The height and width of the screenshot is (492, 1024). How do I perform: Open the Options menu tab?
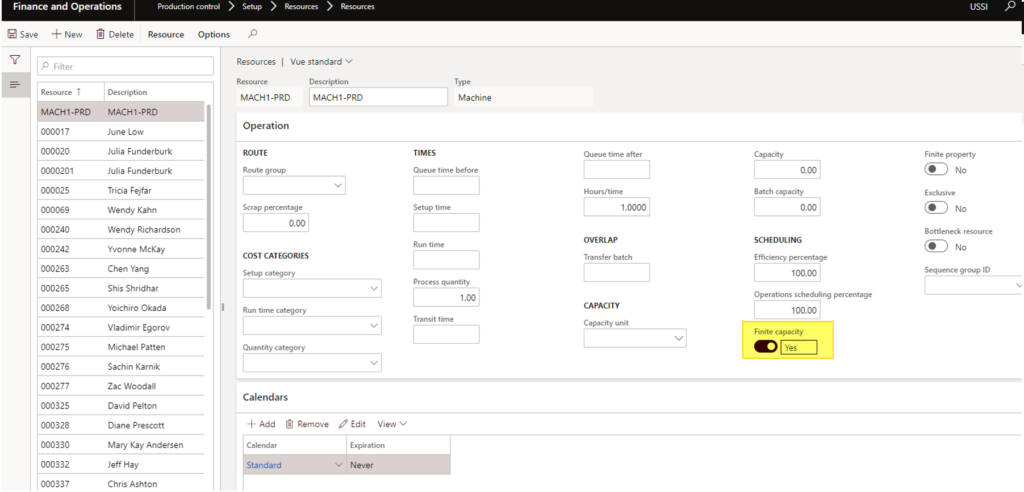[214, 34]
